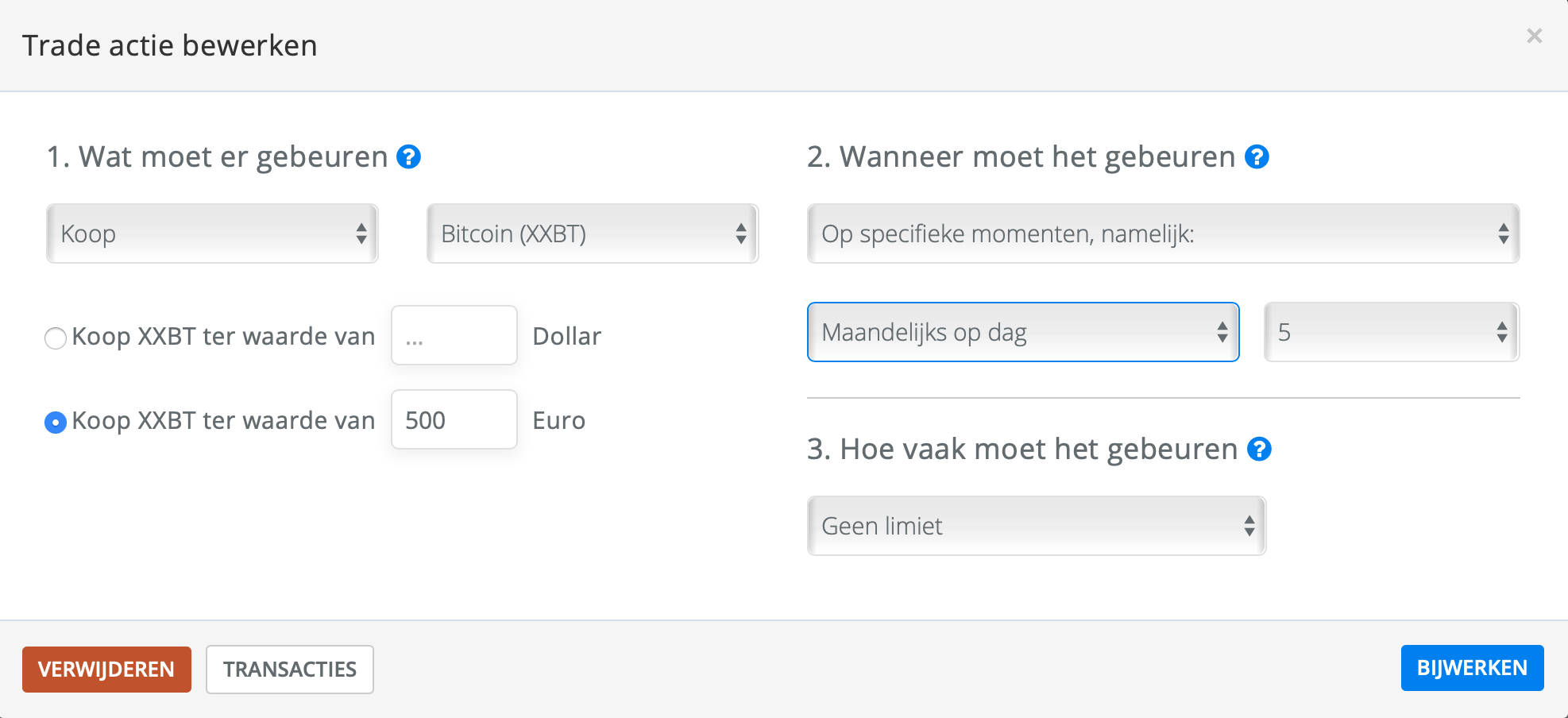The width and height of the screenshot is (1568, 718).
Task: Focus the Euro amount field showing 500
Action: pos(454,419)
